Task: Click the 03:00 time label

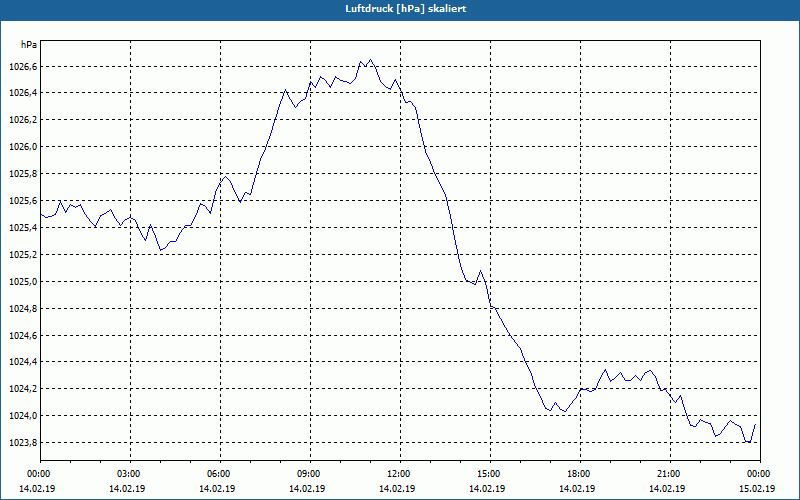Action: click(x=130, y=474)
